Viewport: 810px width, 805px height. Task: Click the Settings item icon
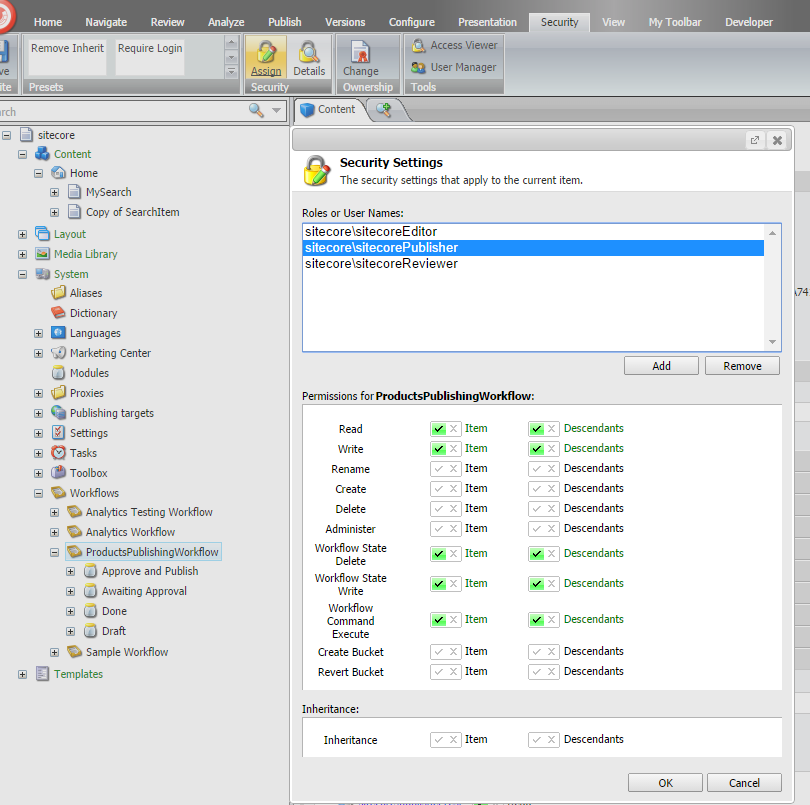click(x=58, y=432)
